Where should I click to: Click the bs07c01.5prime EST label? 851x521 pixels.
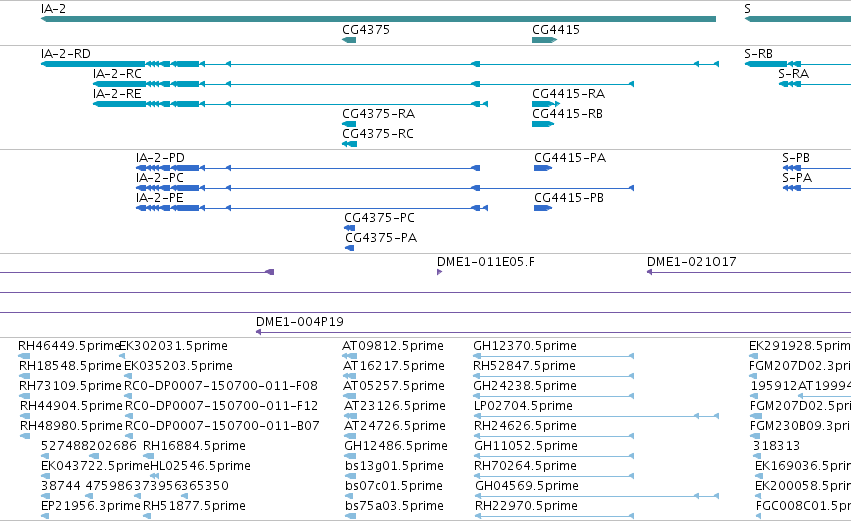(x=394, y=487)
